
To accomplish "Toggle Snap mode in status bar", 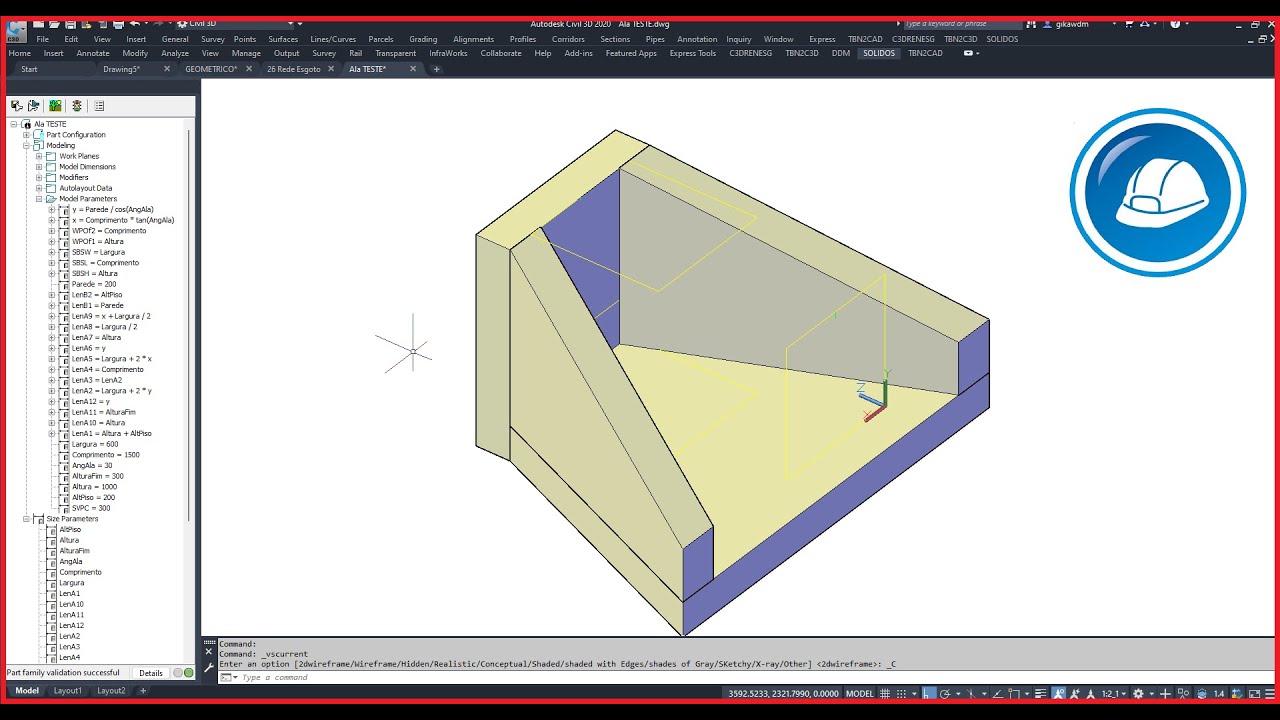I will click(x=901, y=693).
